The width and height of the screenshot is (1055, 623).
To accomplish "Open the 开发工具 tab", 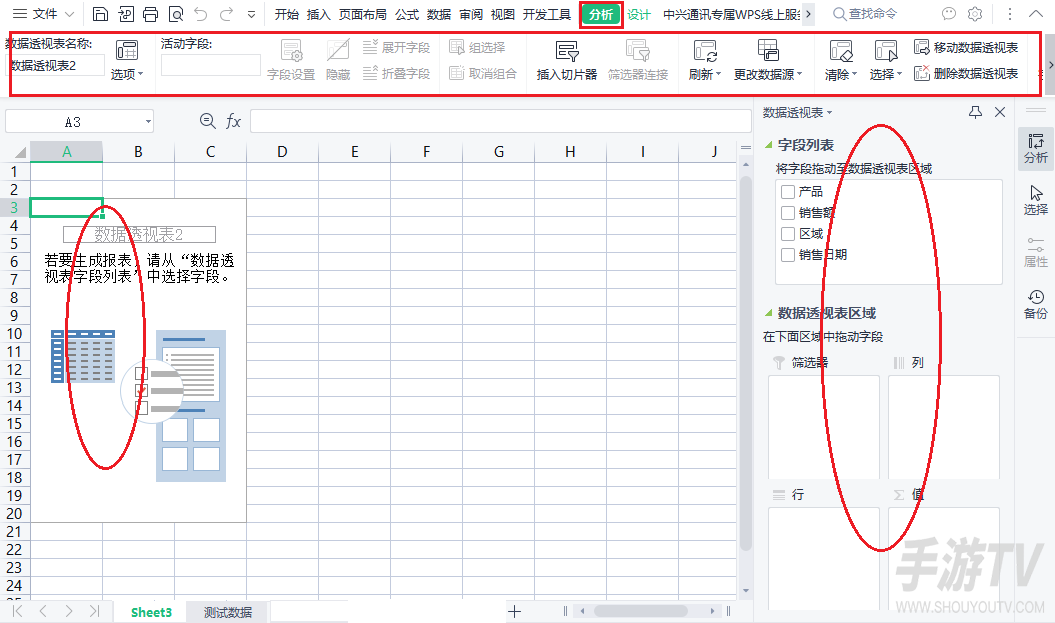I will tap(547, 14).
